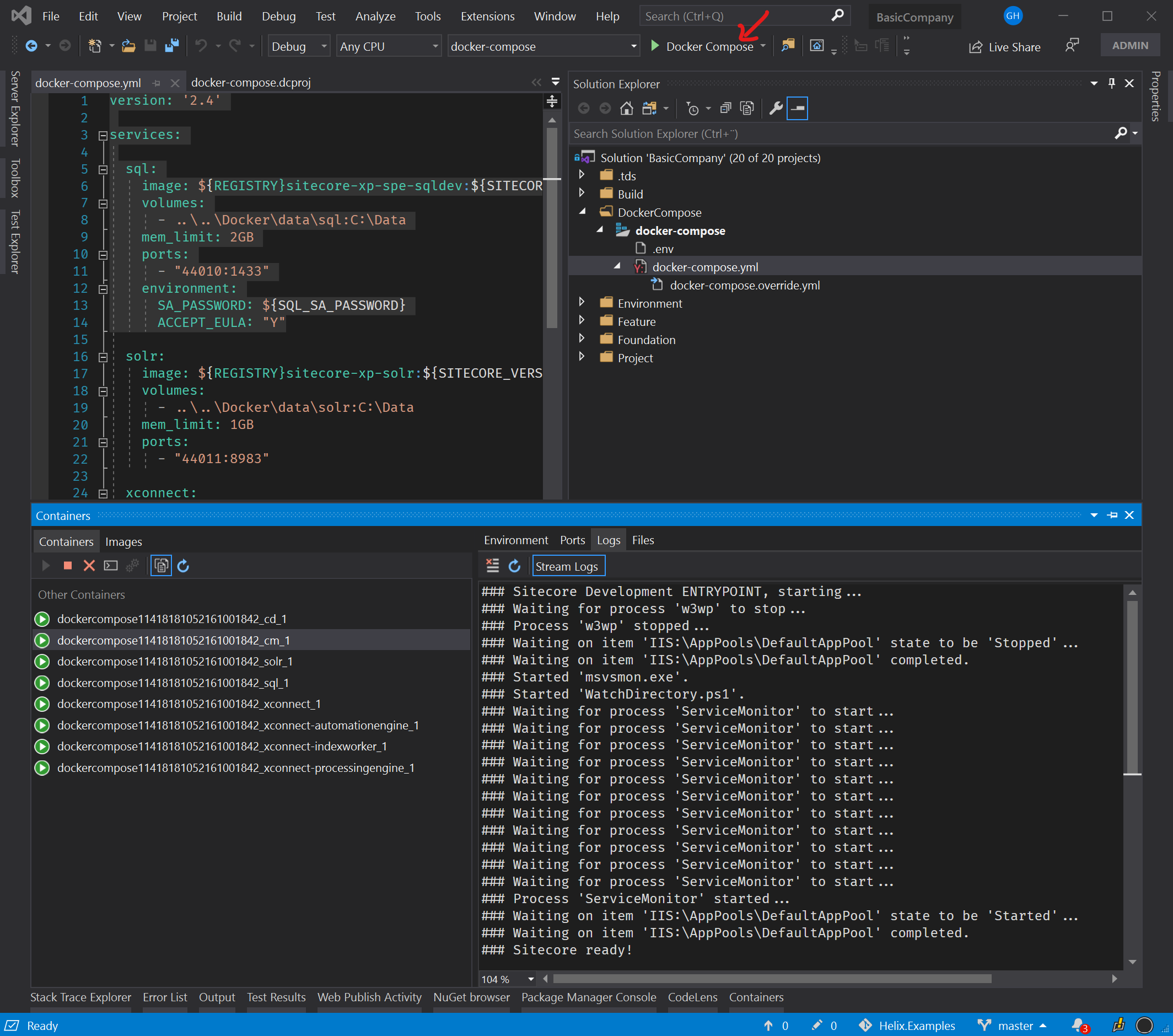Screen dimensions: 1173x1036
Task: Save all files using the toolbar icon
Action: [171, 46]
